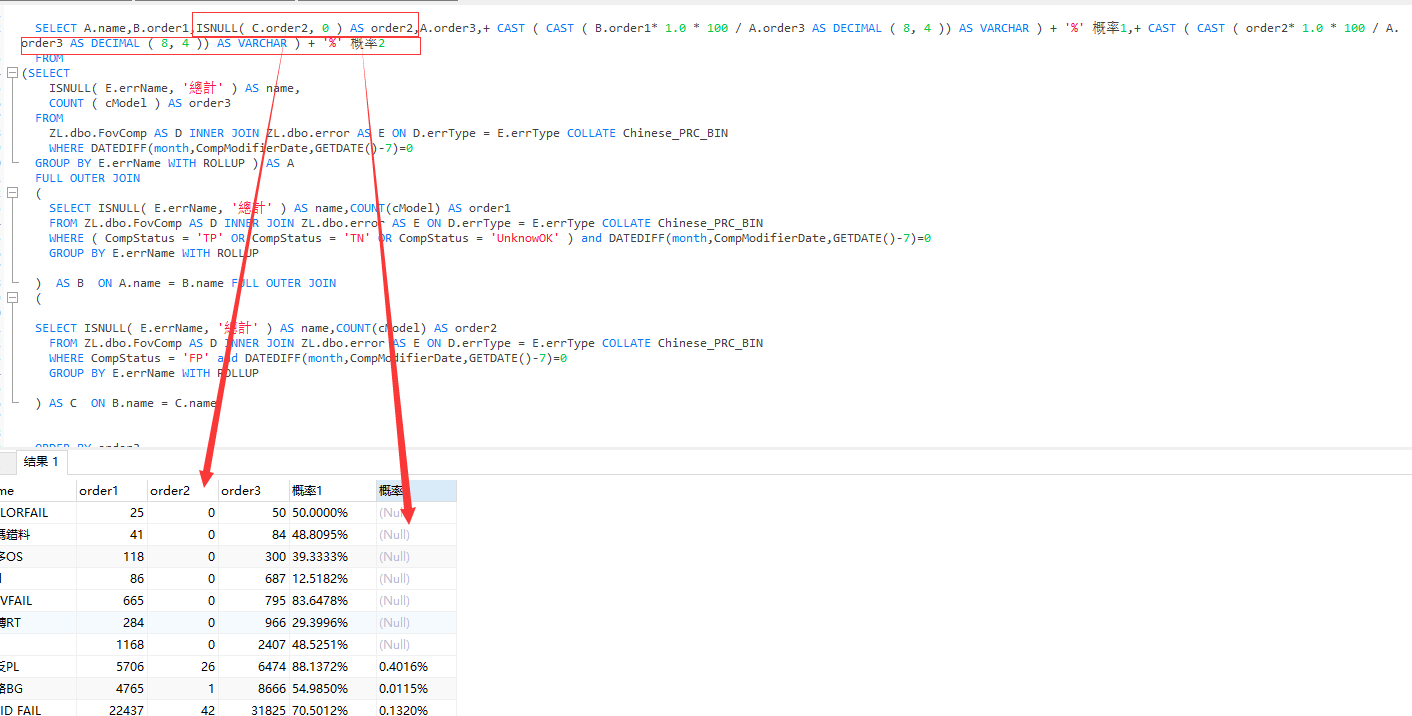Click the 概率1 cell showing 39.3333%
This screenshot has width=1412, height=716.
pyautogui.click(x=333, y=556)
